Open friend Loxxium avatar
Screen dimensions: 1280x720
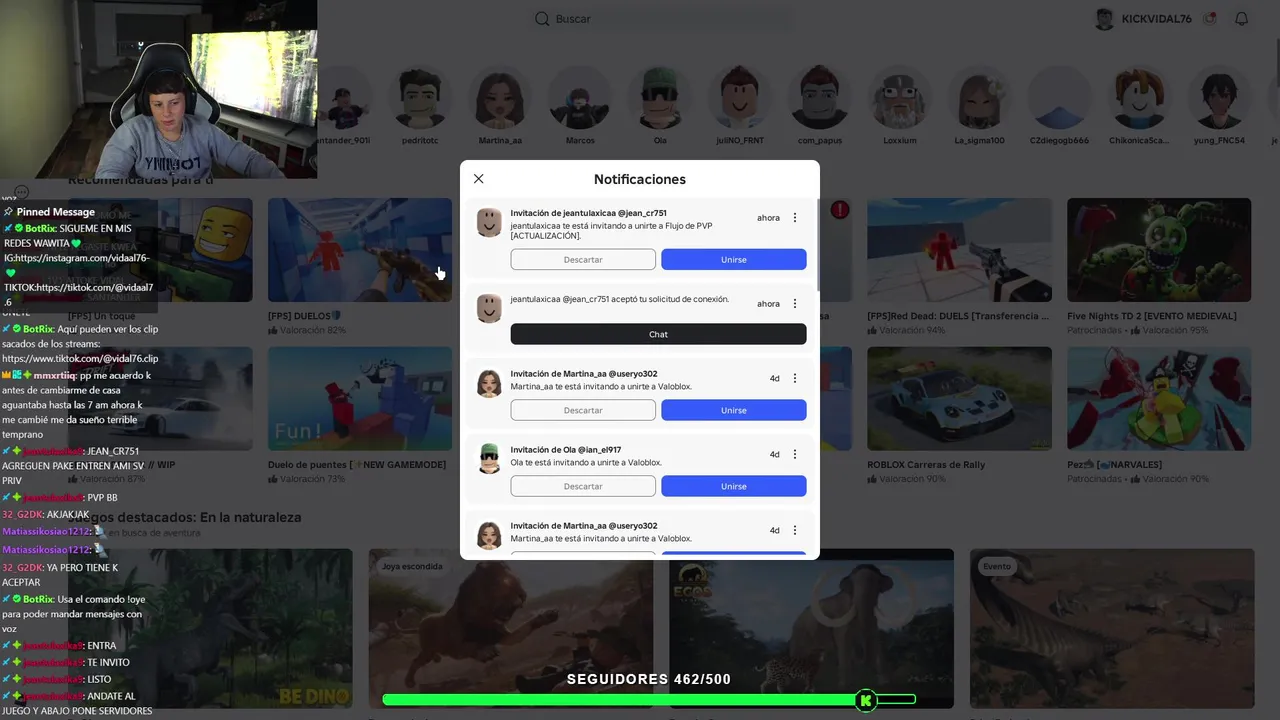pyautogui.click(x=900, y=98)
